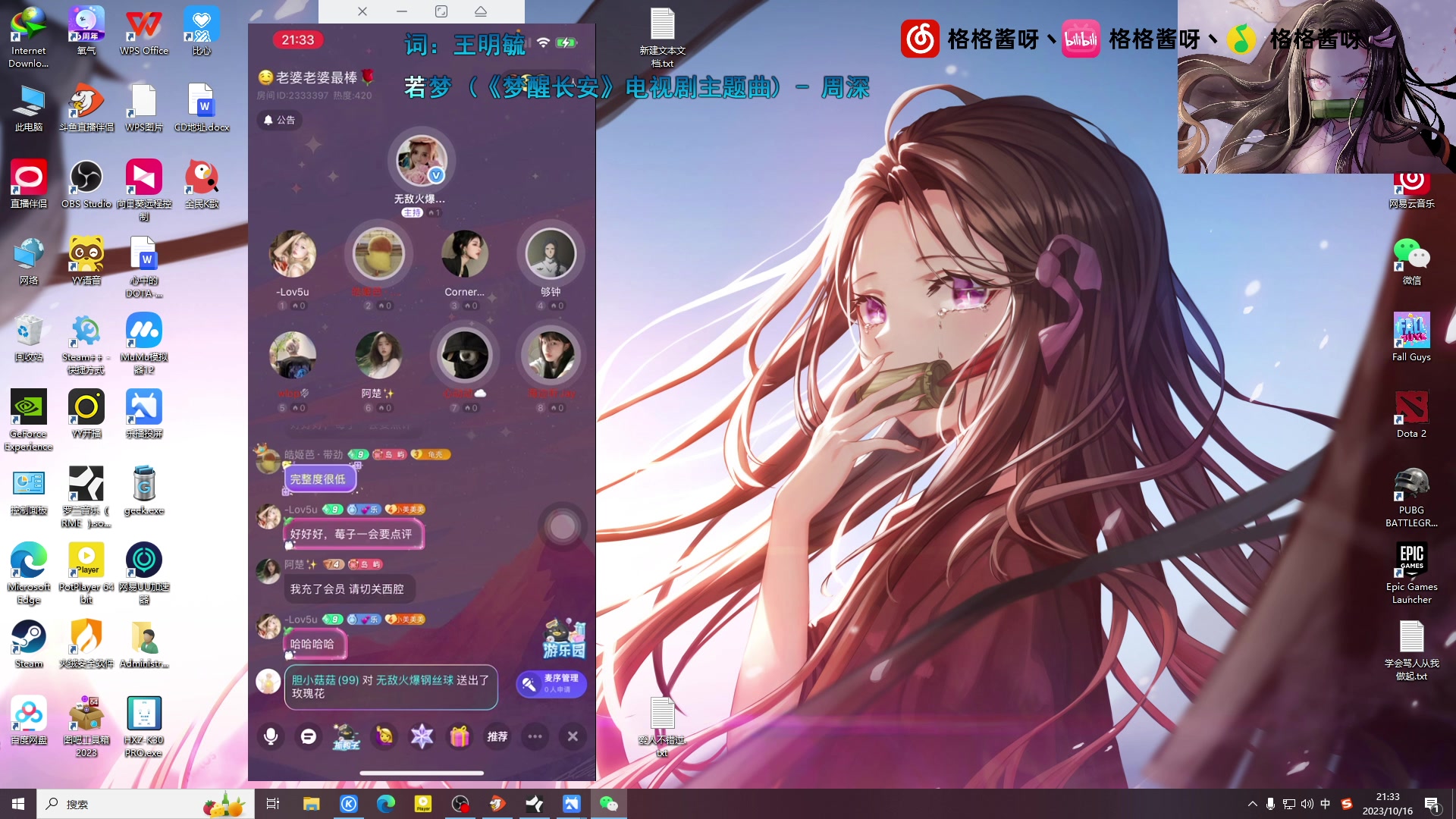Image resolution: width=1456 pixels, height=819 pixels.
Task: Open GeForce Experience desktop icon
Action: click(29, 420)
